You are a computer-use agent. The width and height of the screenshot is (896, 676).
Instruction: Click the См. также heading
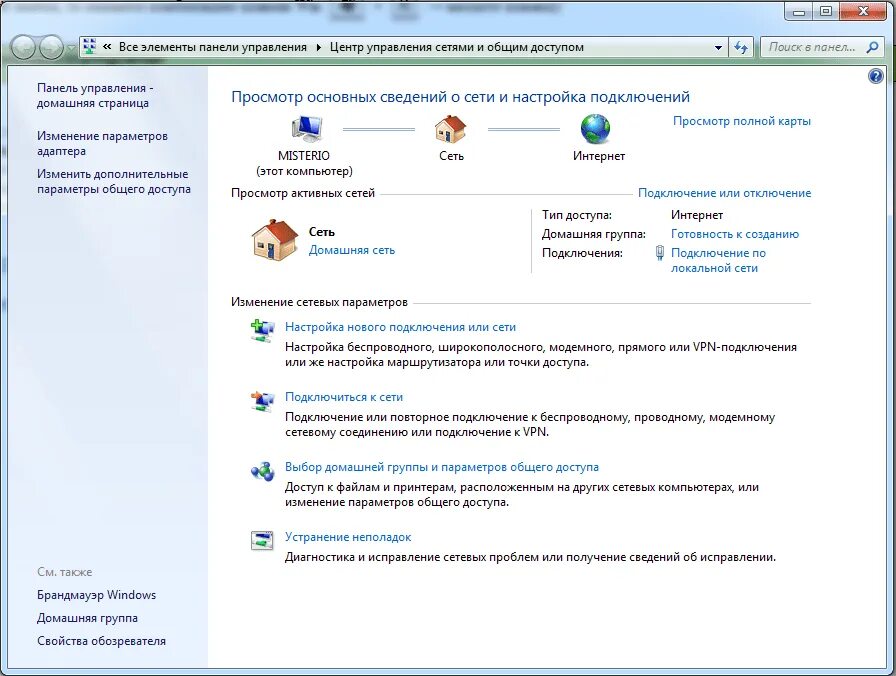click(65, 572)
